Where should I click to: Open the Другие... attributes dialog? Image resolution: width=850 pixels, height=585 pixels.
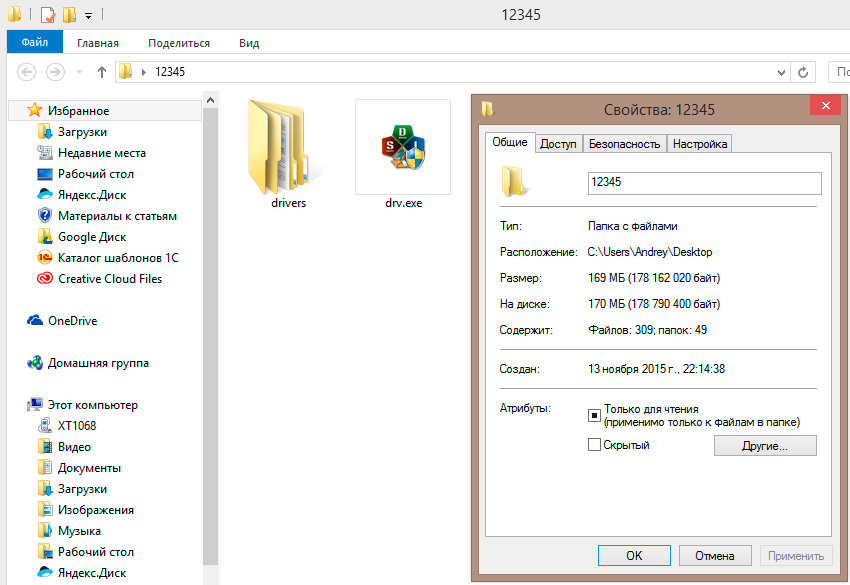765,446
